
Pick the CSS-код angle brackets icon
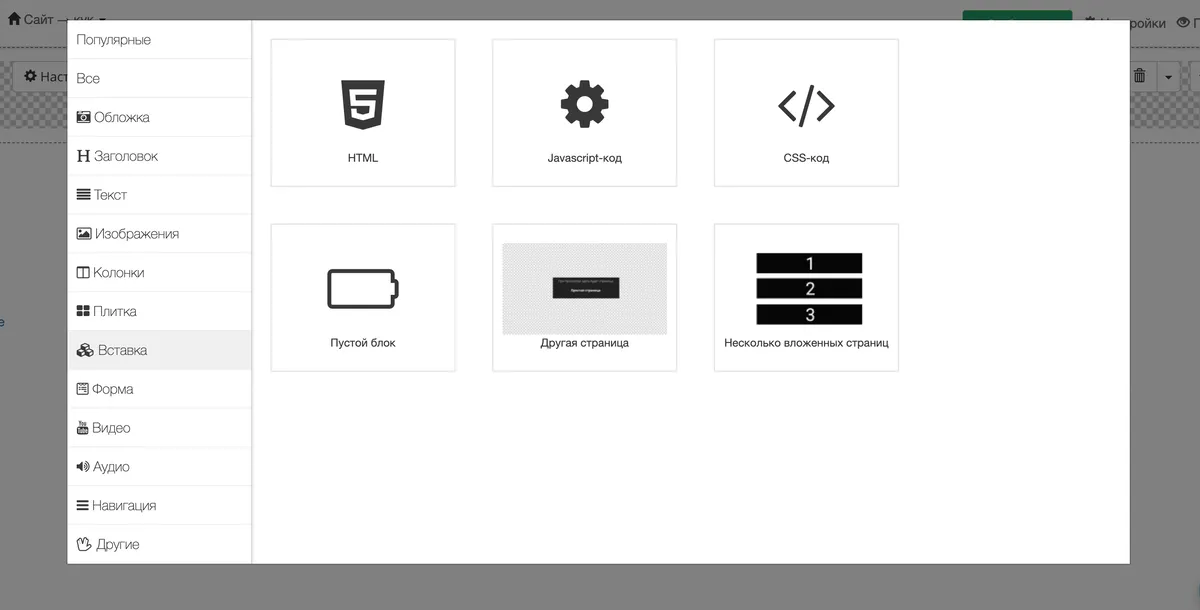(806, 104)
